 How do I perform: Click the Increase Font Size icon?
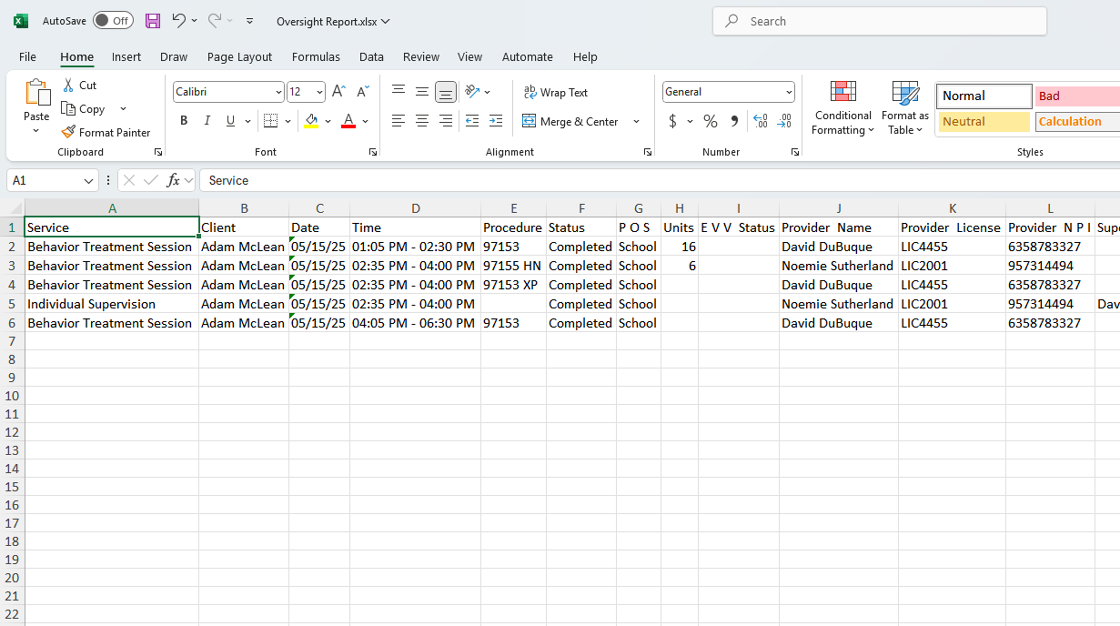[x=338, y=92]
